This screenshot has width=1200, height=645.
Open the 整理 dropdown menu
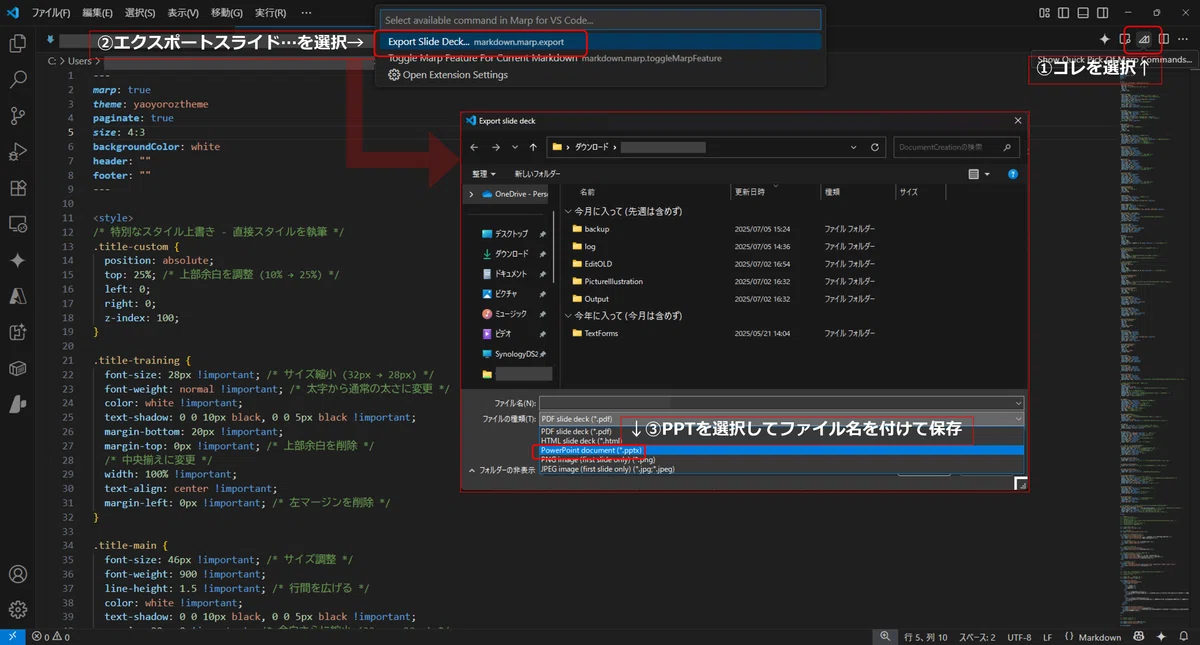tap(484, 173)
